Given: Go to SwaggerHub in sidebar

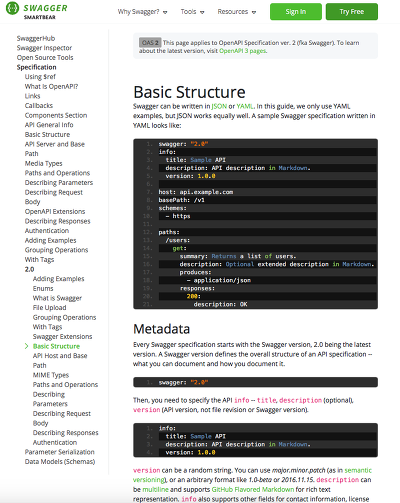Looking at the screenshot, I should (36, 38).
